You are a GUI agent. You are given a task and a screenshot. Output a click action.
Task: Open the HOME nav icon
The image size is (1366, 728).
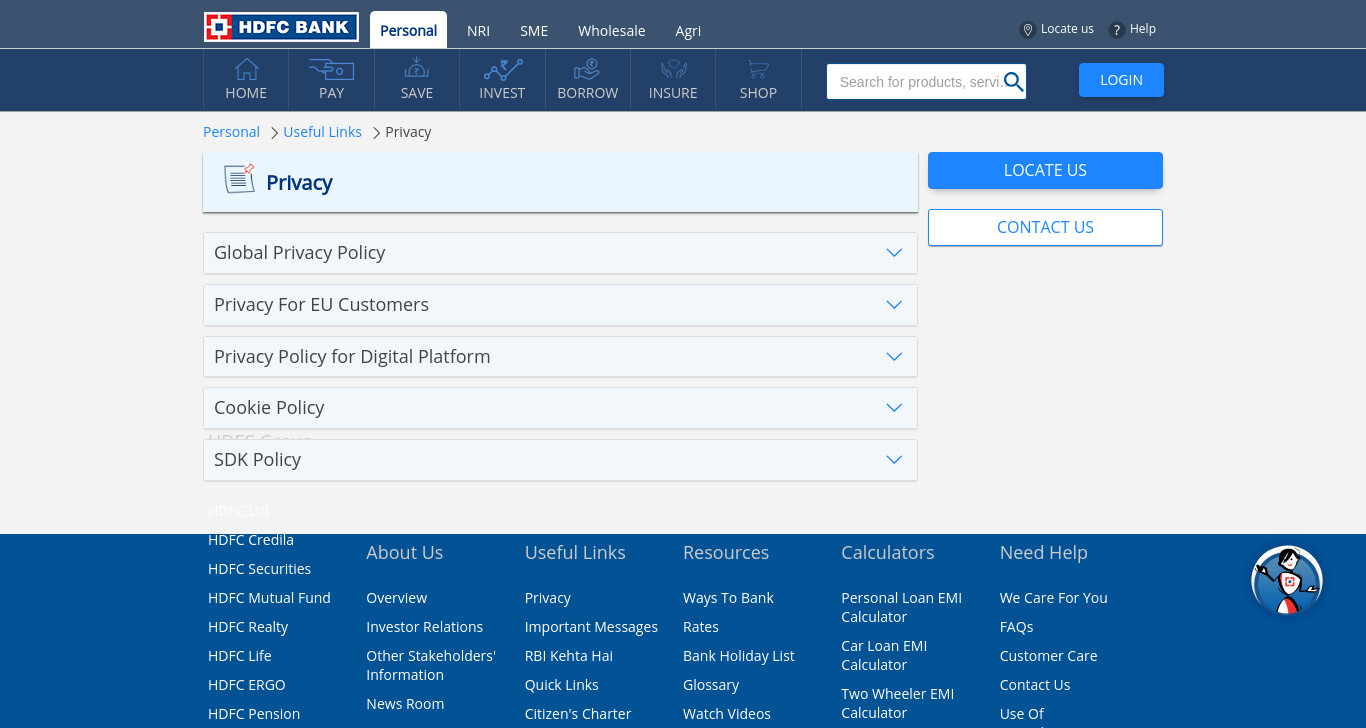coord(246,69)
